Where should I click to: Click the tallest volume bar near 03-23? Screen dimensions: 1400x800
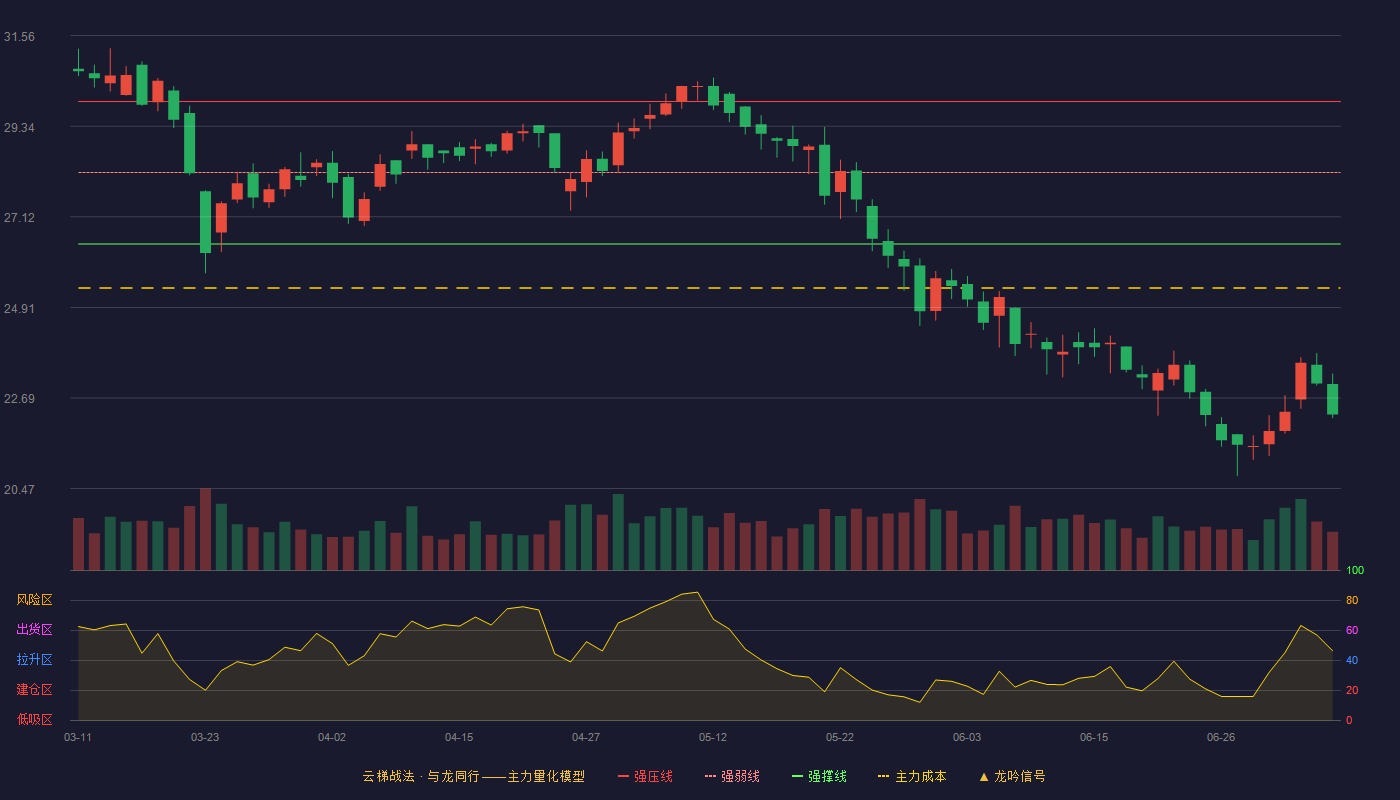tap(205, 529)
